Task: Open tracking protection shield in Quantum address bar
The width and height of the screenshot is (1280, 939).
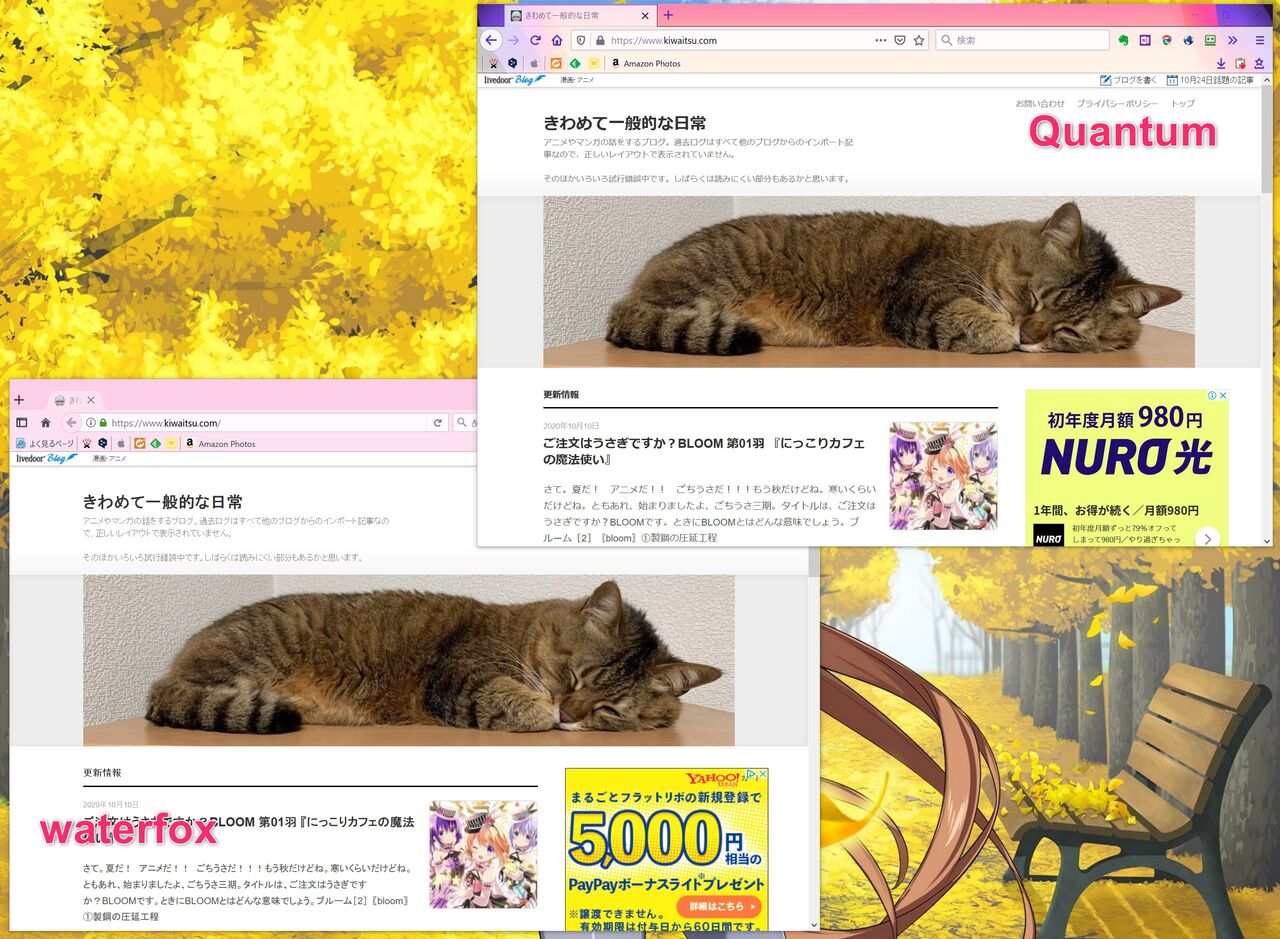Action: coord(580,40)
